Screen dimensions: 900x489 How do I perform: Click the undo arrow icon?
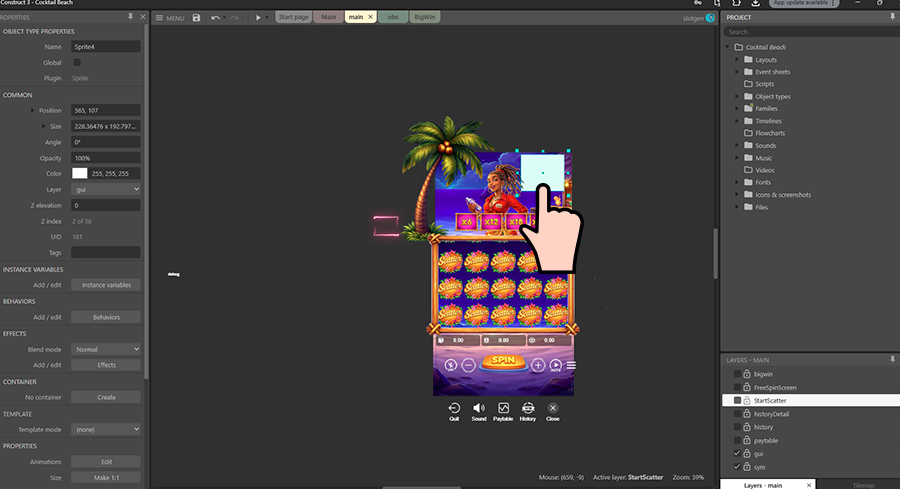point(215,18)
